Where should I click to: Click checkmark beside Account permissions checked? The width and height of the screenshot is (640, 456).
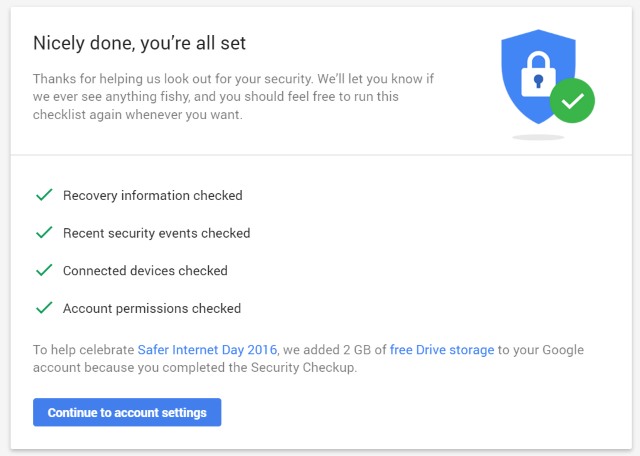click(44, 308)
